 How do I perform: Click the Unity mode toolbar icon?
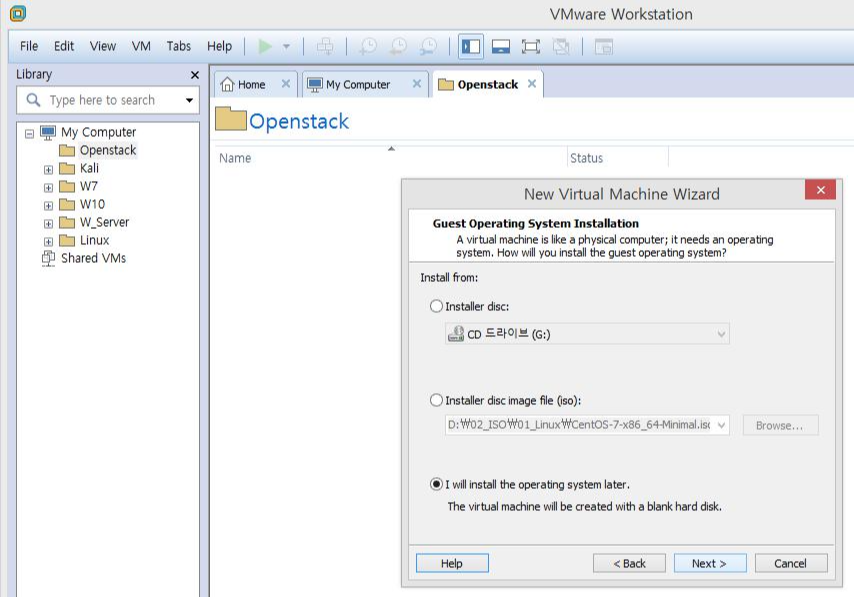(561, 47)
